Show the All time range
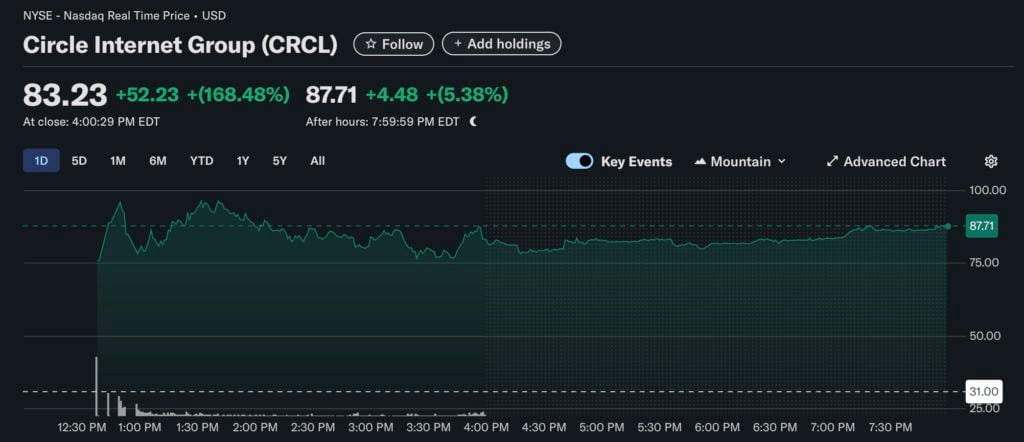 pos(317,161)
